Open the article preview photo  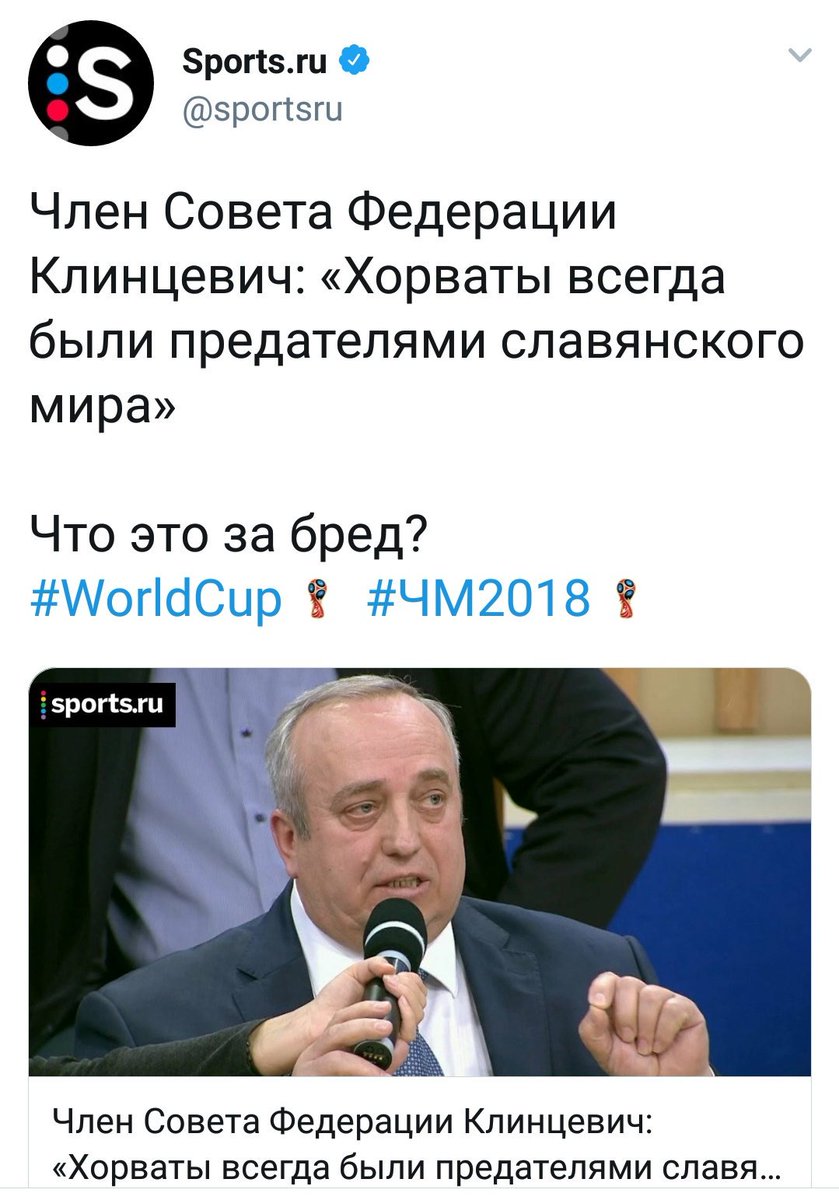tap(420, 871)
